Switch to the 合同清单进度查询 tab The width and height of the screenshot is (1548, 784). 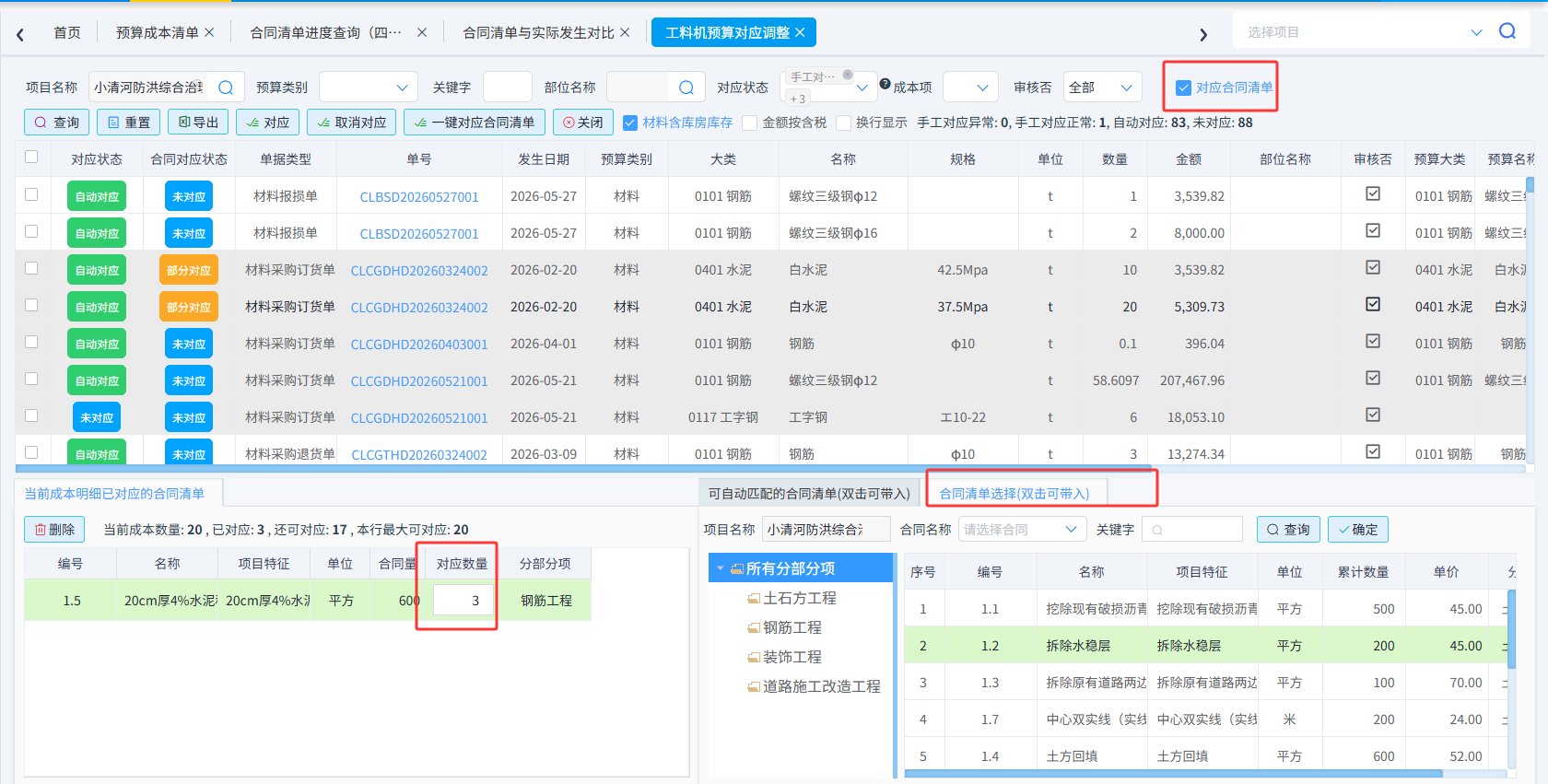point(326,33)
